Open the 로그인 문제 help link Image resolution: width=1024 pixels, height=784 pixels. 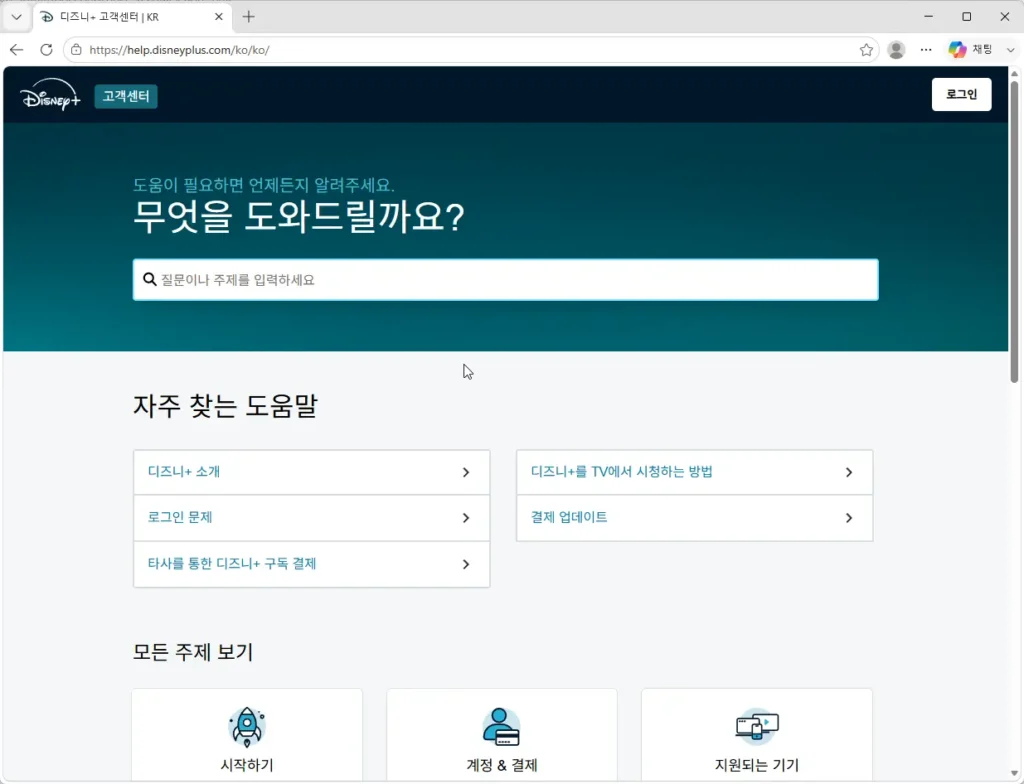[x=180, y=517]
